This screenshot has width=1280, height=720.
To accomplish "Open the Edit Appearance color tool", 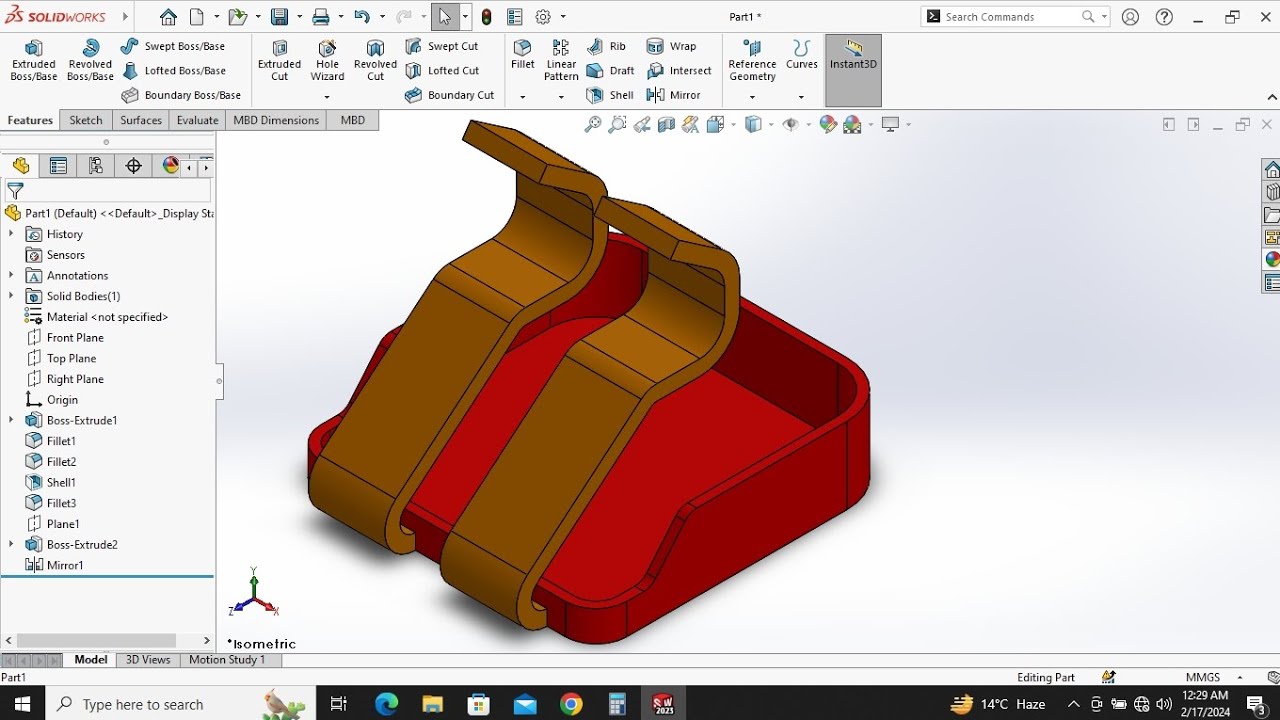I will click(x=828, y=124).
